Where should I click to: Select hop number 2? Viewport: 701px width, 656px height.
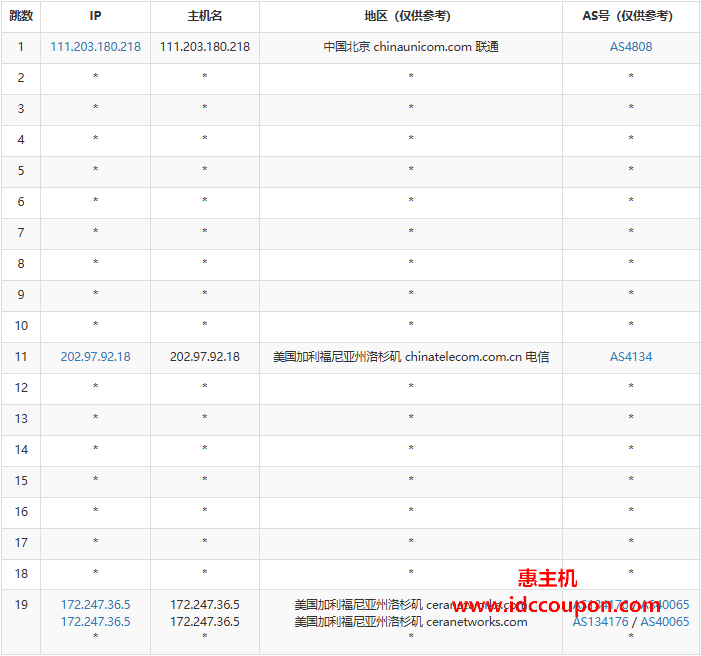click(x=21, y=78)
